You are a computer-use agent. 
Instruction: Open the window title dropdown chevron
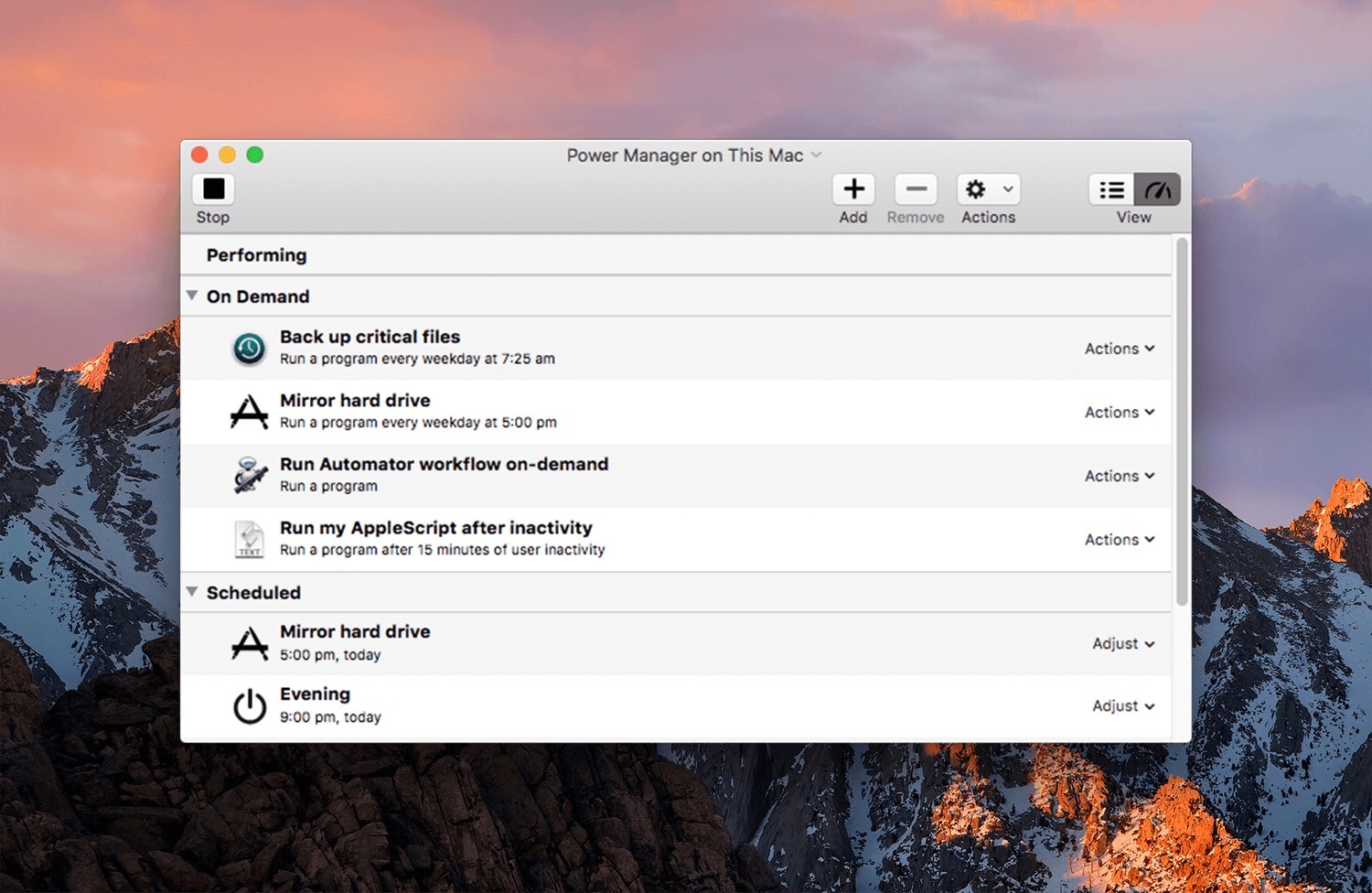(x=816, y=155)
